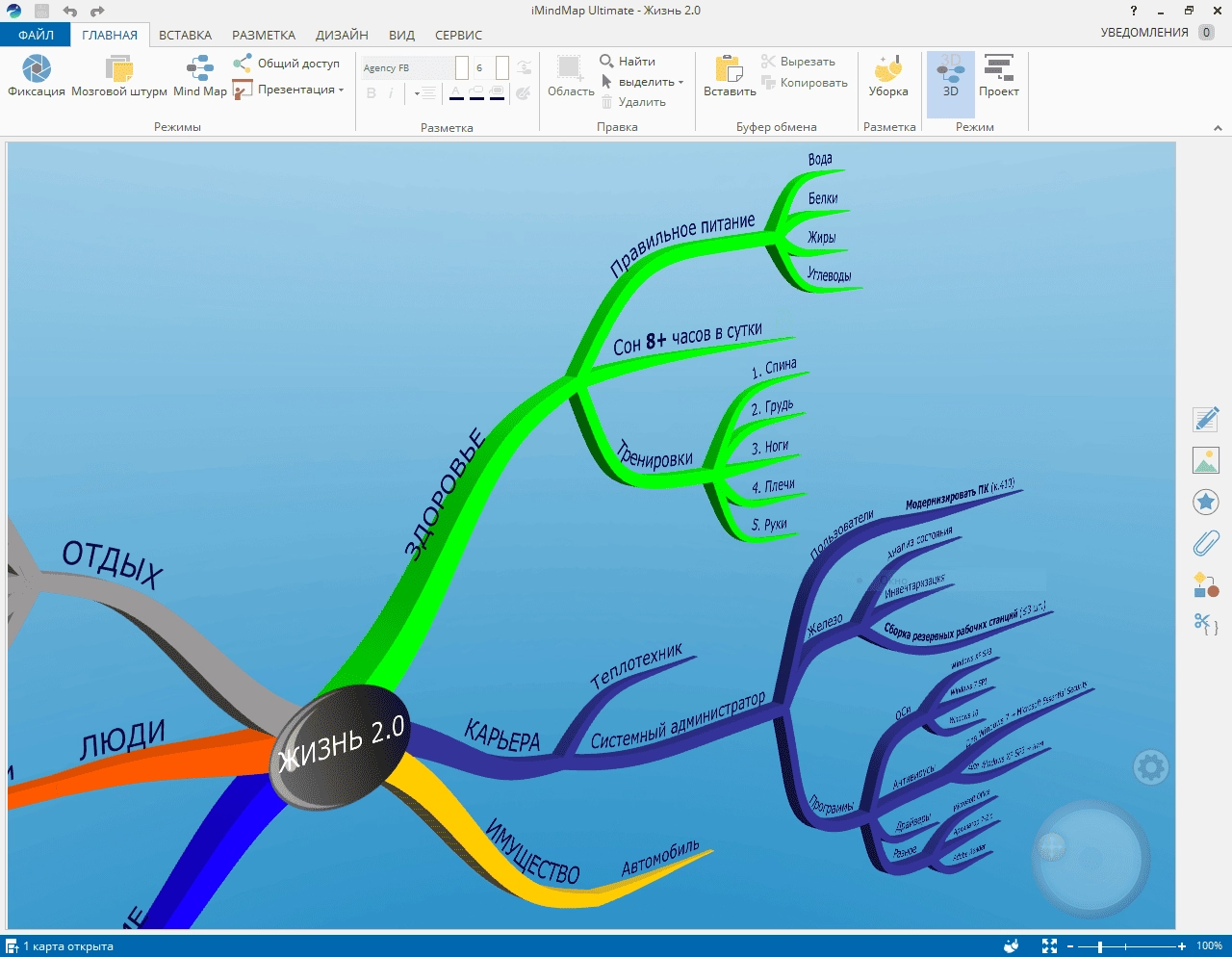The width and height of the screenshot is (1232, 957).
Task: Open text alignment dropdown
Action: (424, 93)
